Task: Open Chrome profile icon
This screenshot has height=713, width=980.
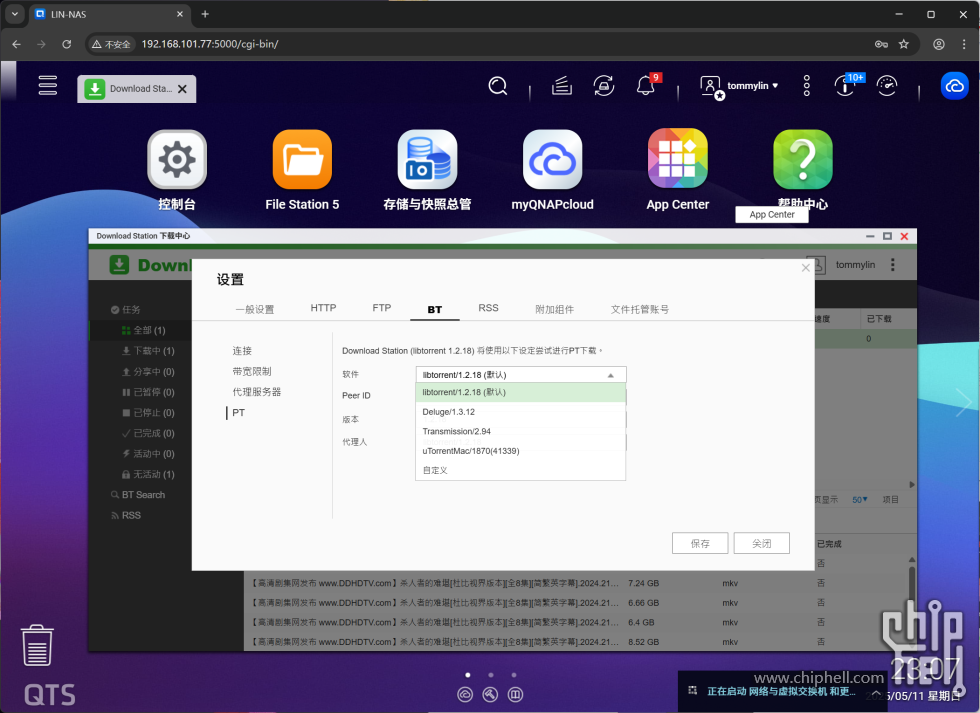Action: pos(939,44)
